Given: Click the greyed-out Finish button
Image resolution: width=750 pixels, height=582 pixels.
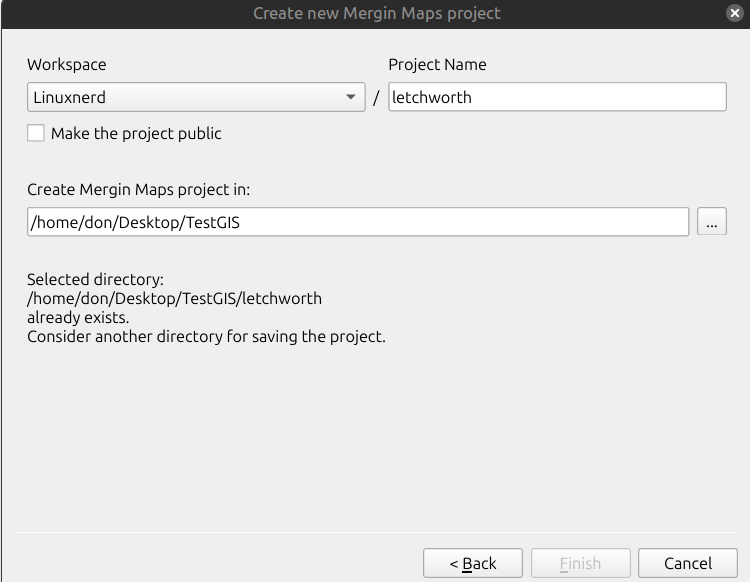Looking at the screenshot, I should 580,563.
